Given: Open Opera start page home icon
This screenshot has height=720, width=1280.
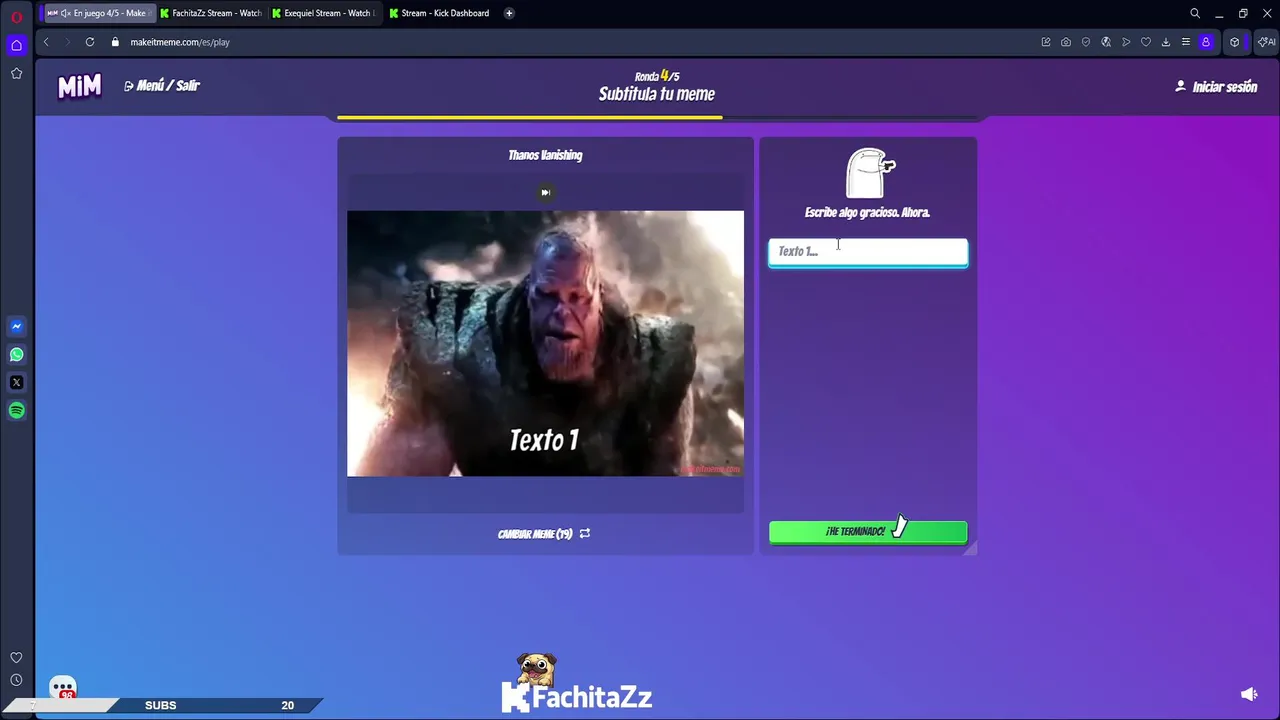Looking at the screenshot, I should 16,45.
